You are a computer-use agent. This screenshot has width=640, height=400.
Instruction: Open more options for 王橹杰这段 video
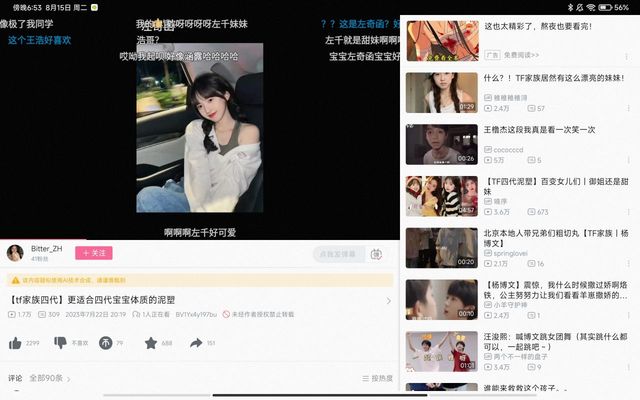[629, 160]
